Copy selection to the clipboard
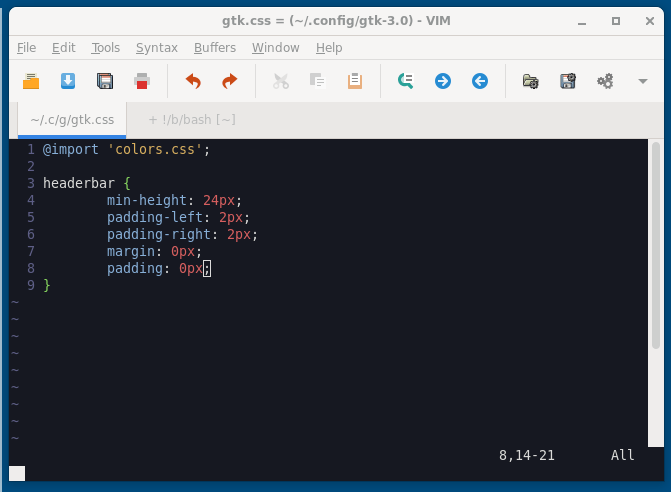Viewport: 671px width, 492px height. (x=318, y=81)
